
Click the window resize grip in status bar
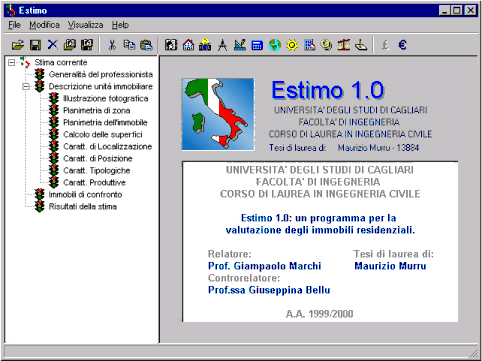[x=474, y=352]
